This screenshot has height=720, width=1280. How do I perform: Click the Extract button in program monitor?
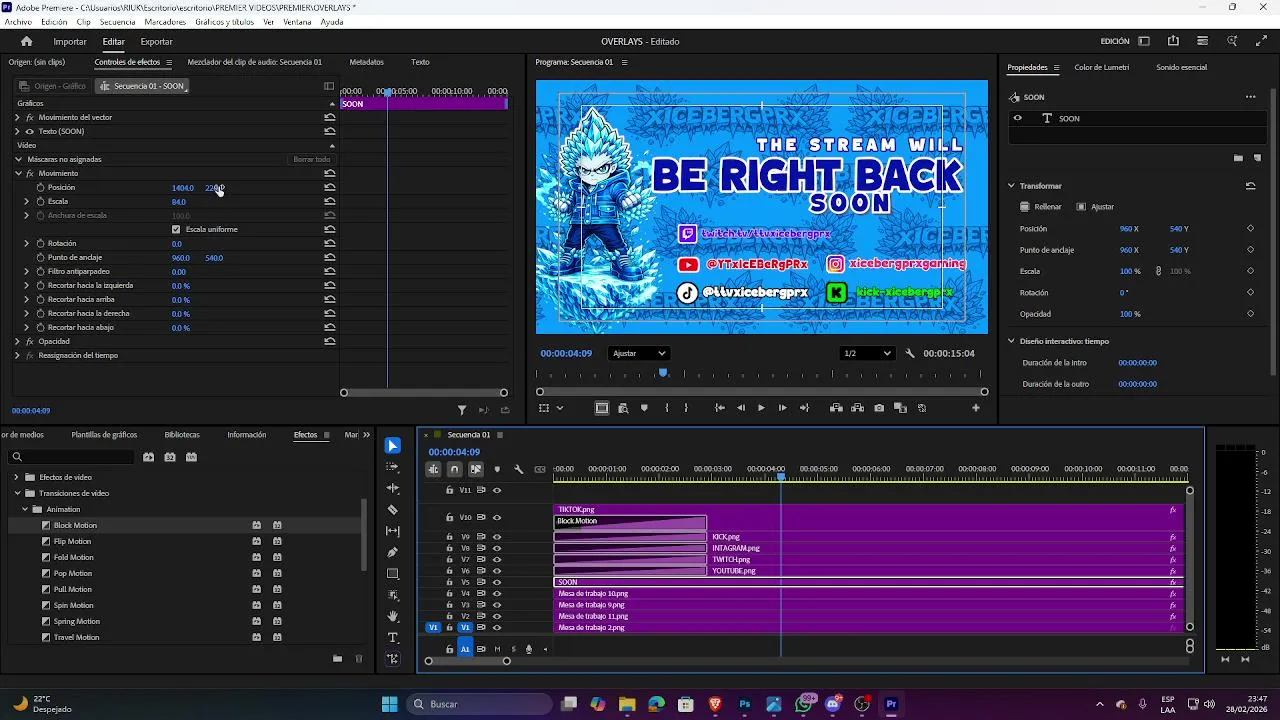858,408
